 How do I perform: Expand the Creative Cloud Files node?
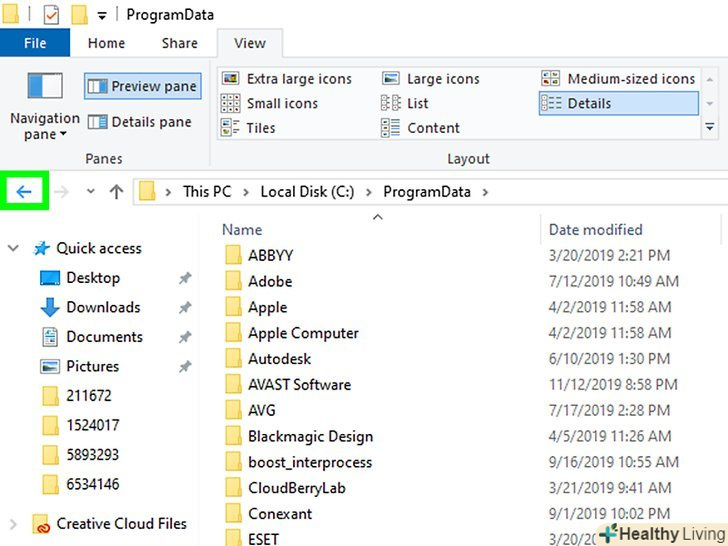click(x=13, y=525)
